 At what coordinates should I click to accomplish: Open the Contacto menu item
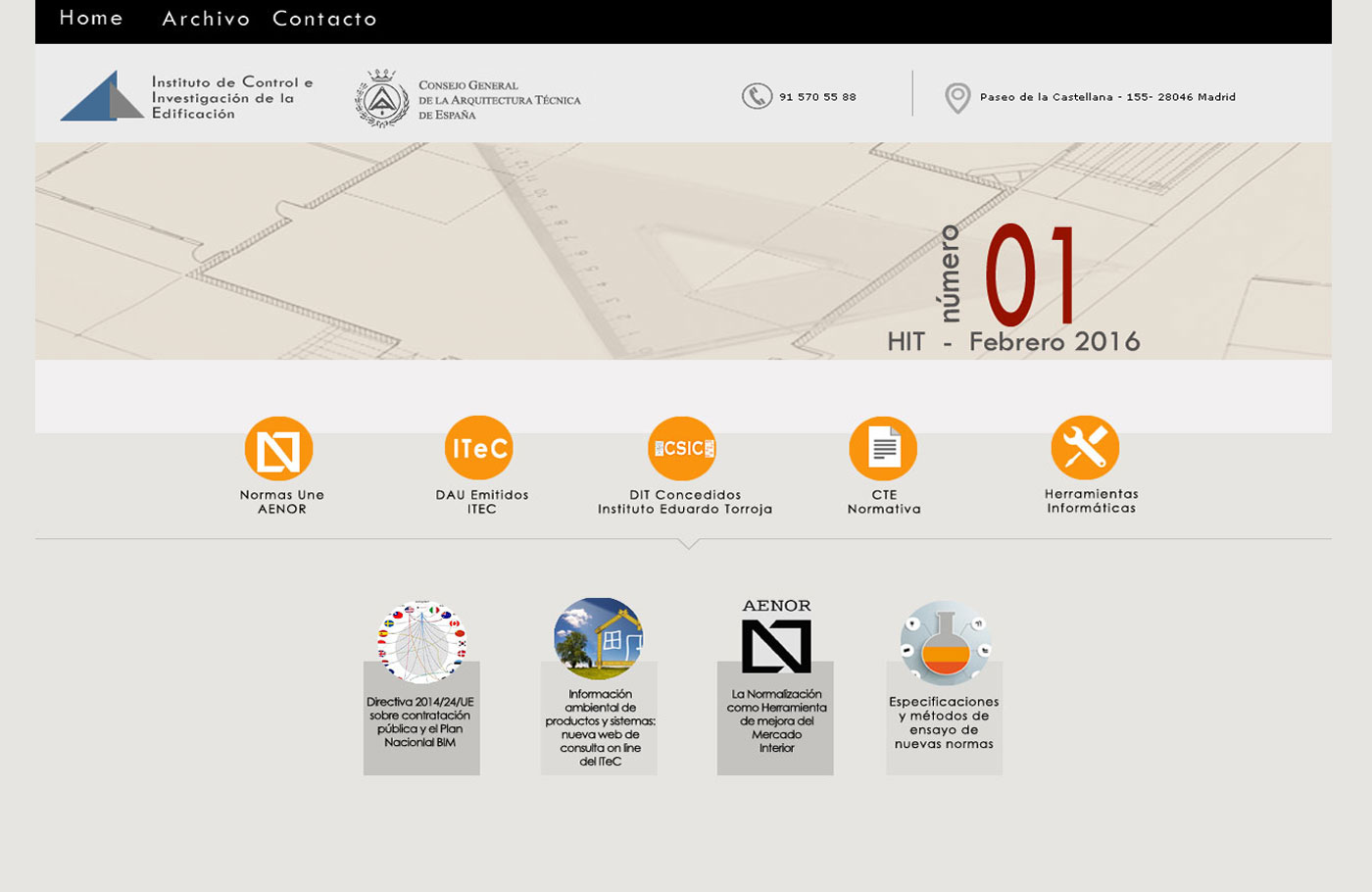pos(324,20)
